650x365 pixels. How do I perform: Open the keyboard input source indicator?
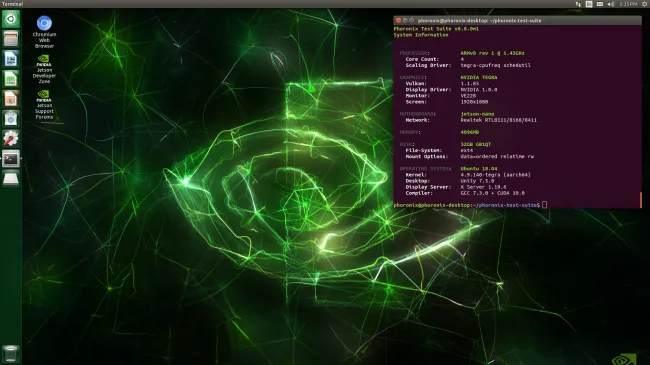click(589, 4)
